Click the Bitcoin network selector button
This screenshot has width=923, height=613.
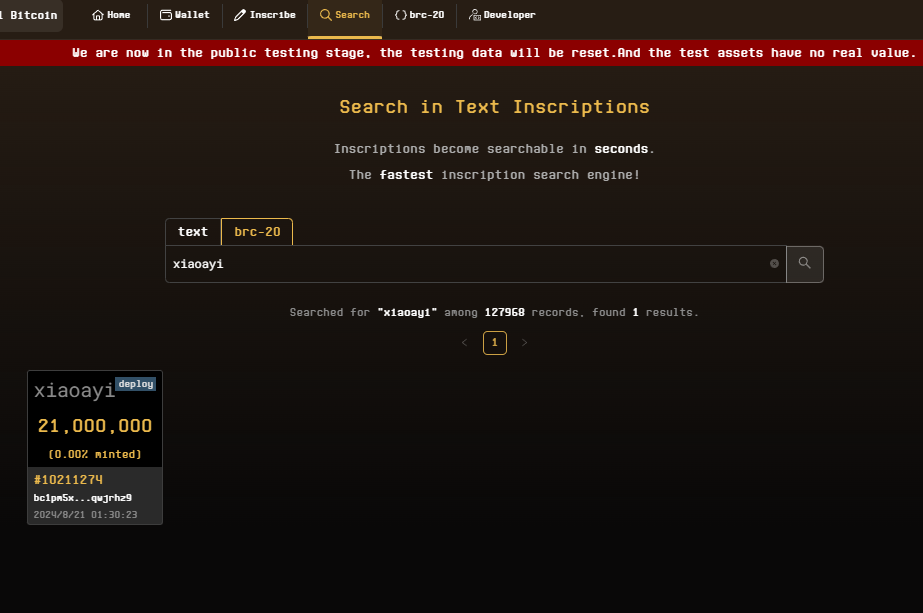29,15
